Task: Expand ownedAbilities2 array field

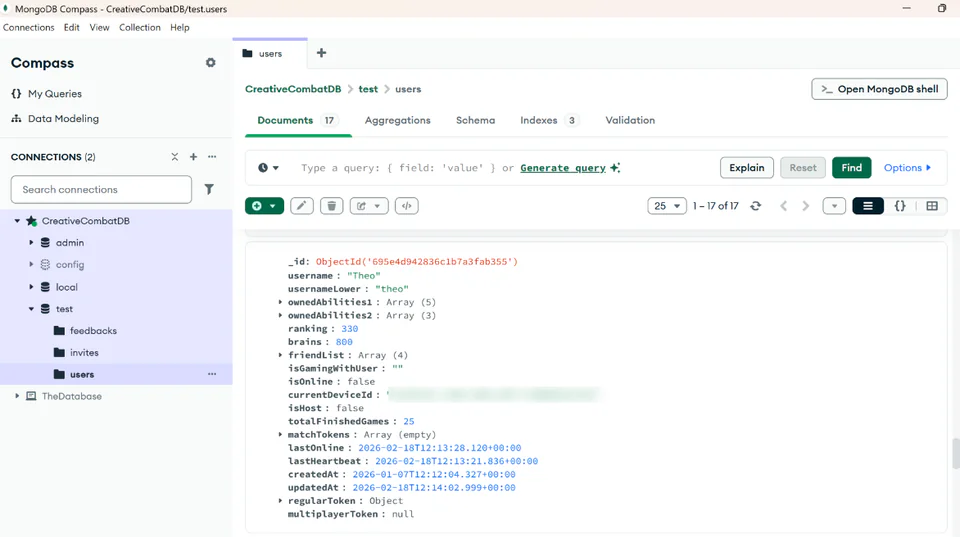Action: point(280,315)
